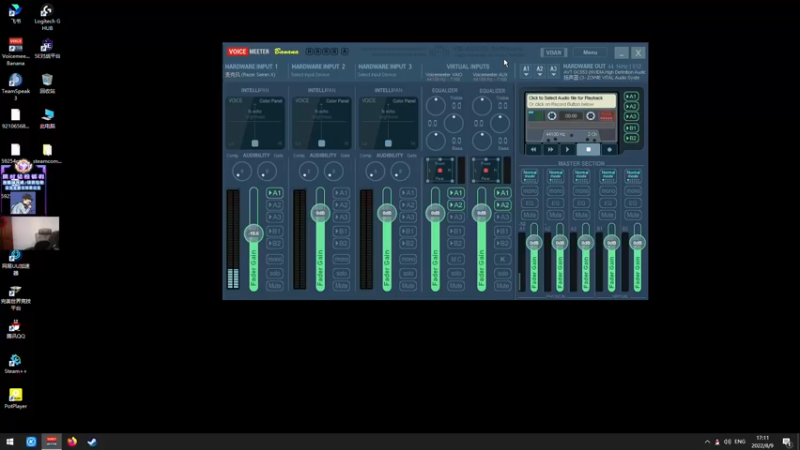Open the A1 hardware output device dropdown
The height and width of the screenshot is (450, 800).
tap(526, 71)
